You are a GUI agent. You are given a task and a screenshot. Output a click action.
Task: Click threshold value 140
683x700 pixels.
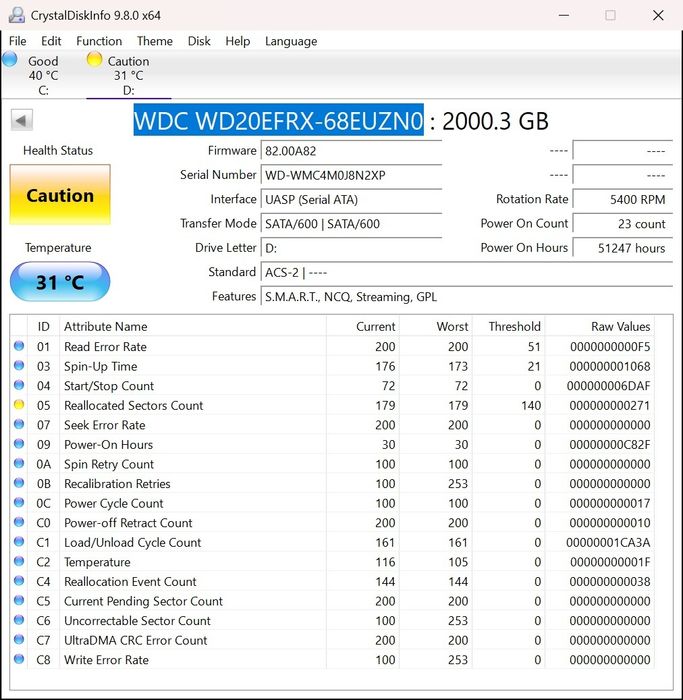(x=531, y=405)
